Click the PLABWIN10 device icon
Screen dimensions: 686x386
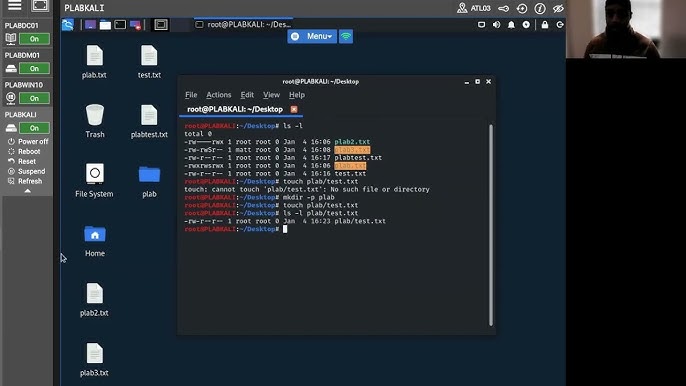point(11,98)
